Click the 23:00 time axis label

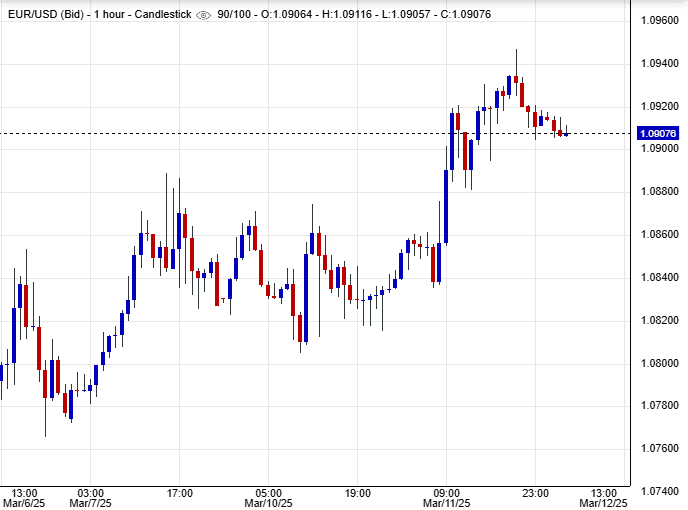click(535, 493)
